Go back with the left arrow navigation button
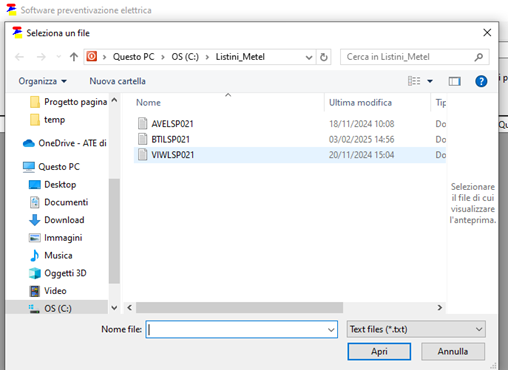The image size is (508, 370). pos(20,57)
